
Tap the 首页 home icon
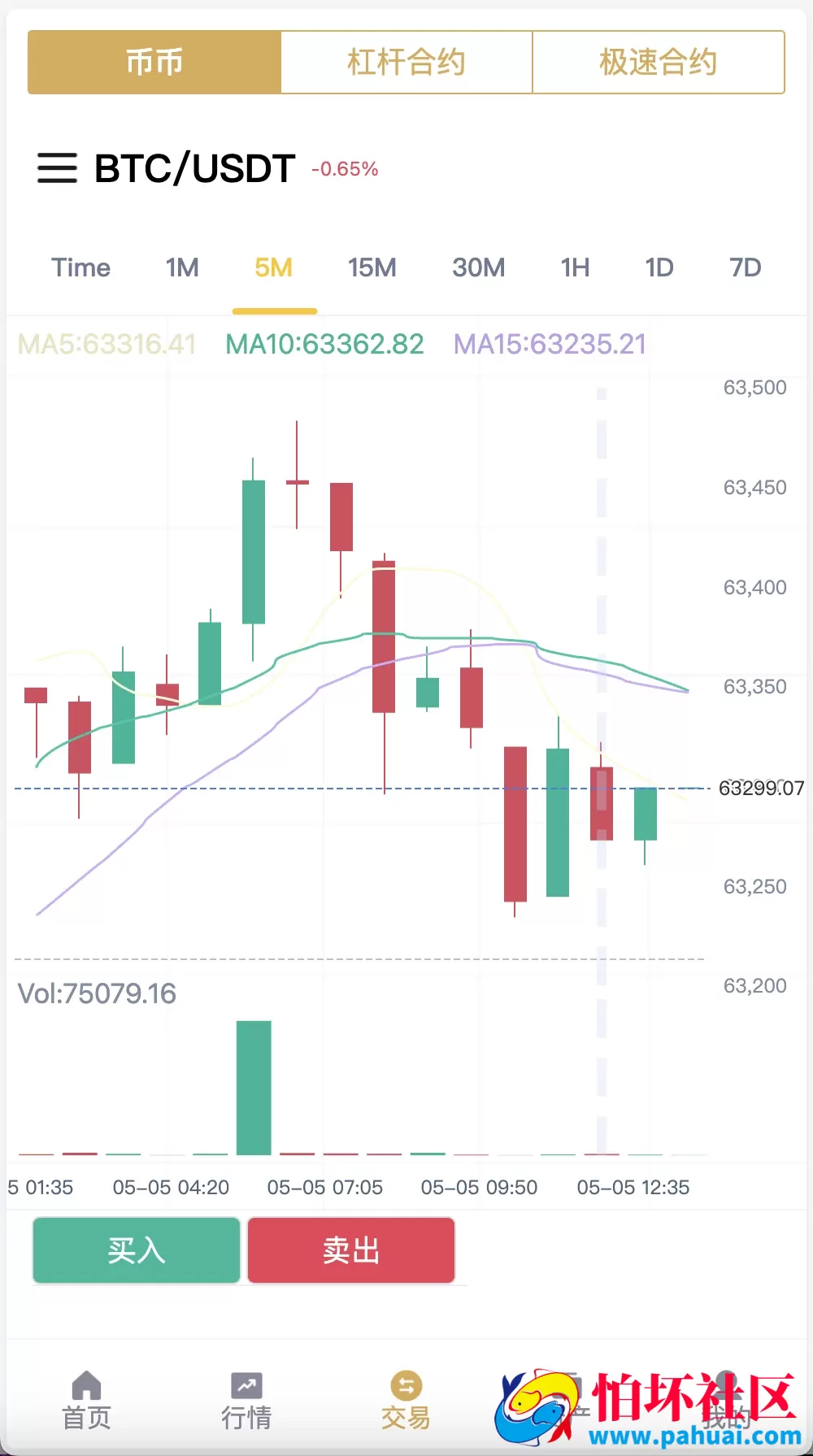pyautogui.click(x=86, y=1385)
